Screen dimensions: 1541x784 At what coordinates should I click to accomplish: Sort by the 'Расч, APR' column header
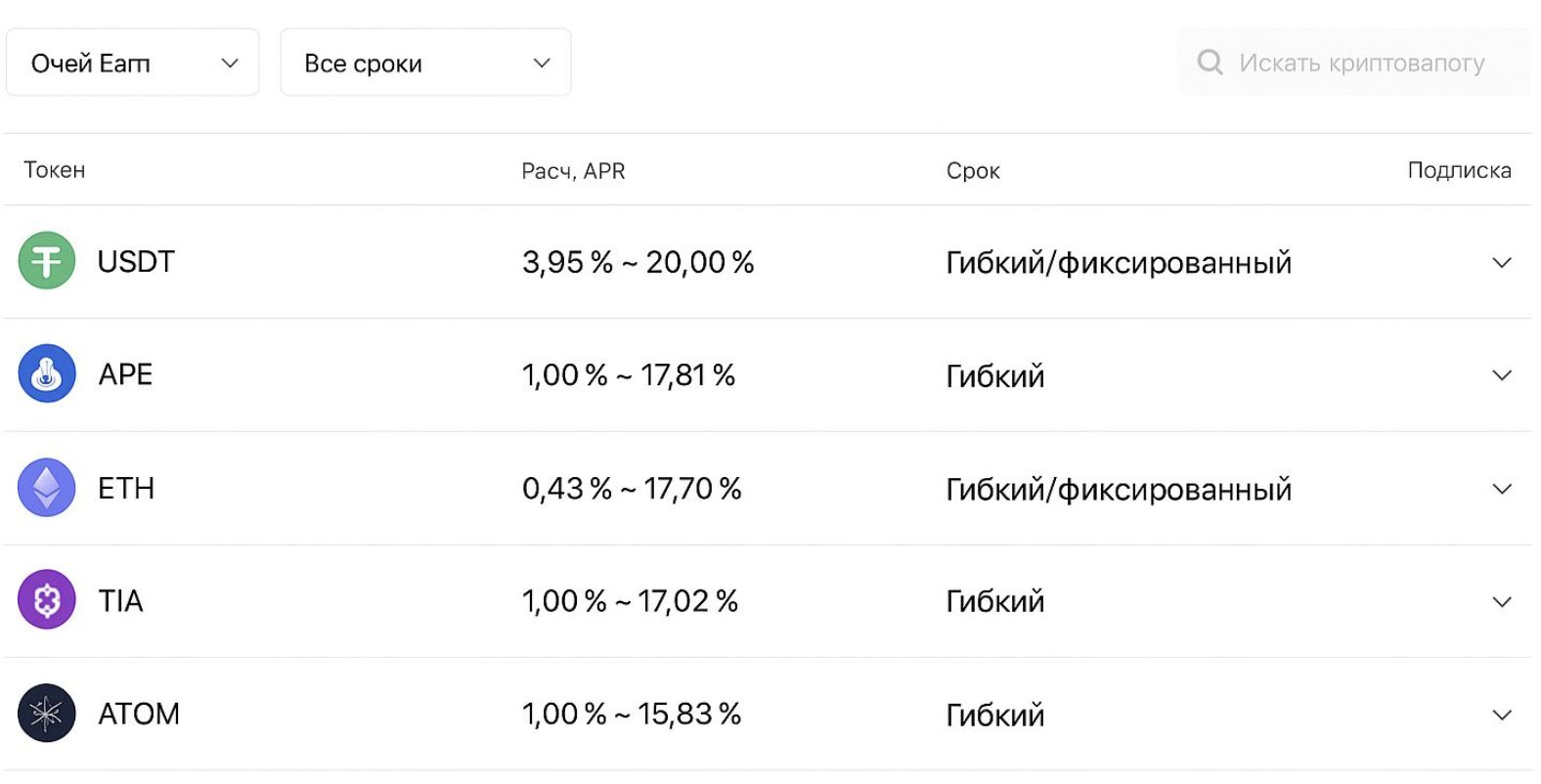tap(573, 171)
